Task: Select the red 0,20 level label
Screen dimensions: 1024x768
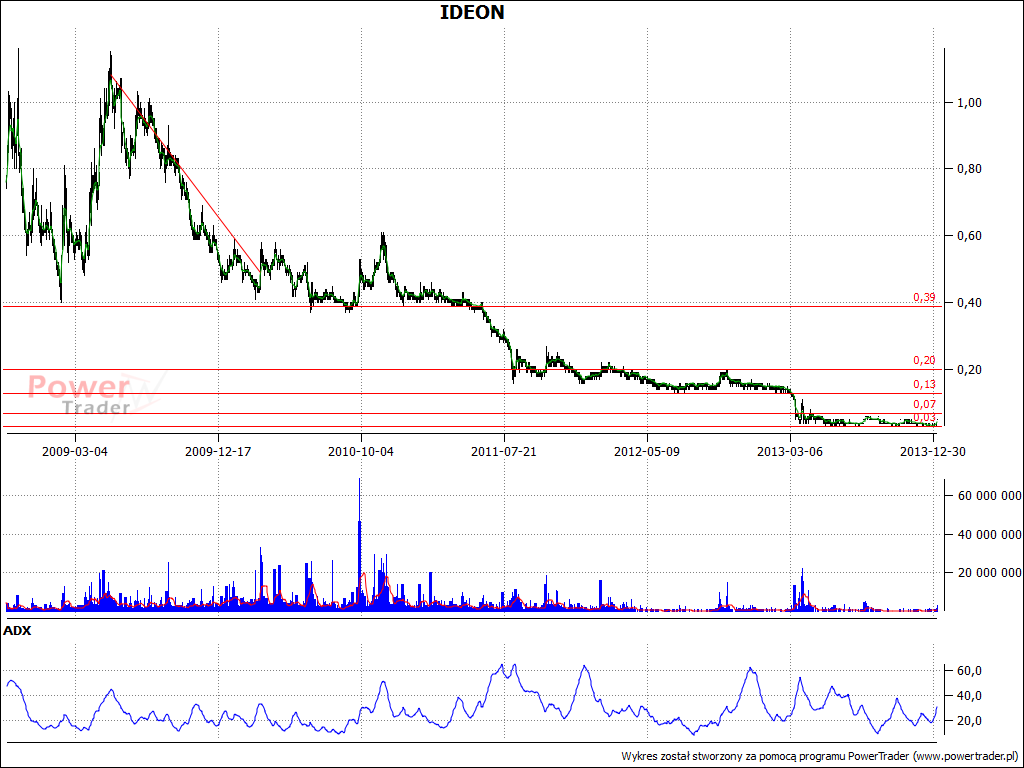Action: click(x=924, y=360)
